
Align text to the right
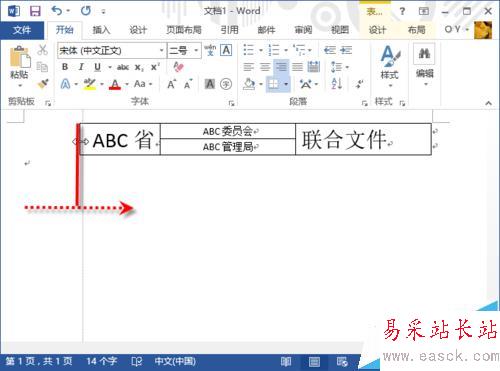click(281, 67)
